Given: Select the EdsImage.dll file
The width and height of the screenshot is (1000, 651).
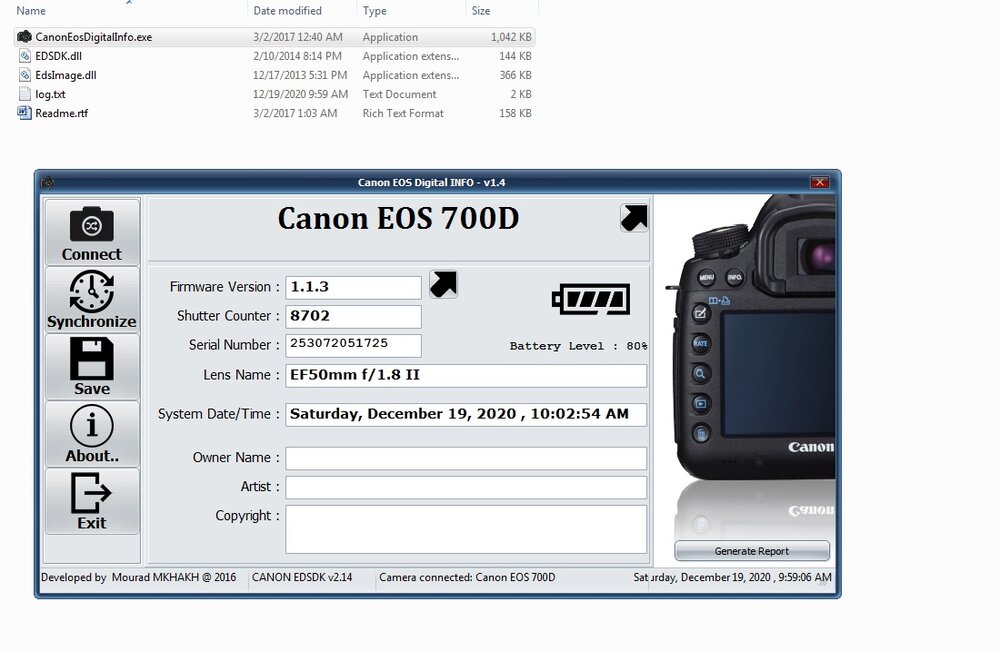Looking at the screenshot, I should tap(65, 75).
